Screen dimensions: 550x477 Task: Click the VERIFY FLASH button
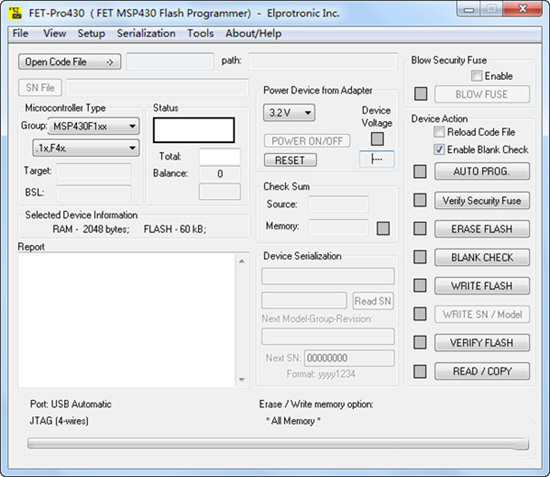coord(482,342)
